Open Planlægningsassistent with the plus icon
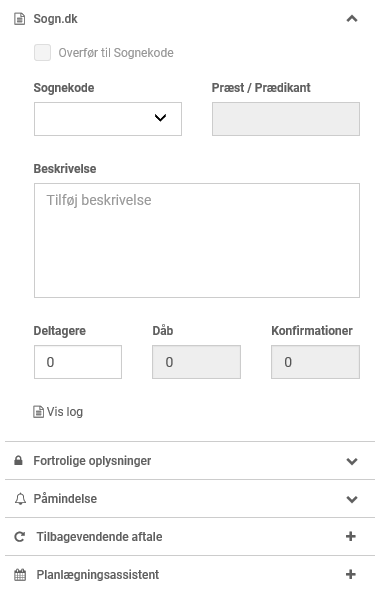The width and height of the screenshot is (376, 612). pyautogui.click(x=351, y=574)
